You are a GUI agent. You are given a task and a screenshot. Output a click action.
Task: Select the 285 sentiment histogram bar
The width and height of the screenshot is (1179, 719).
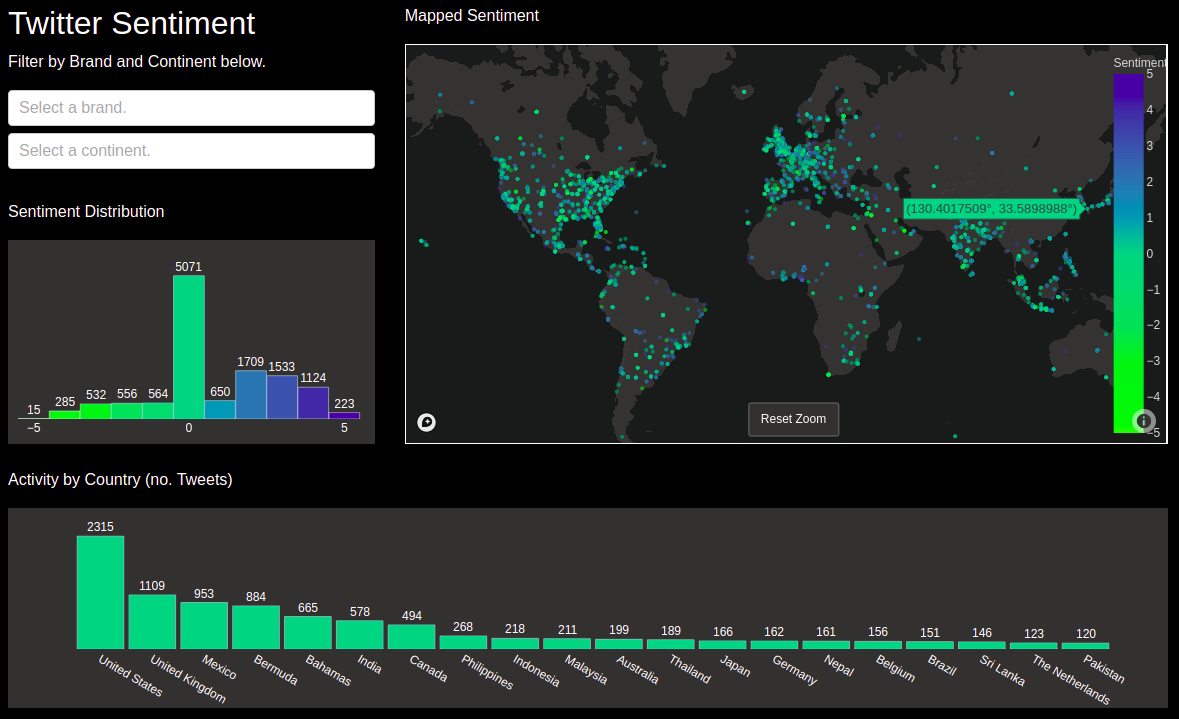click(x=65, y=414)
